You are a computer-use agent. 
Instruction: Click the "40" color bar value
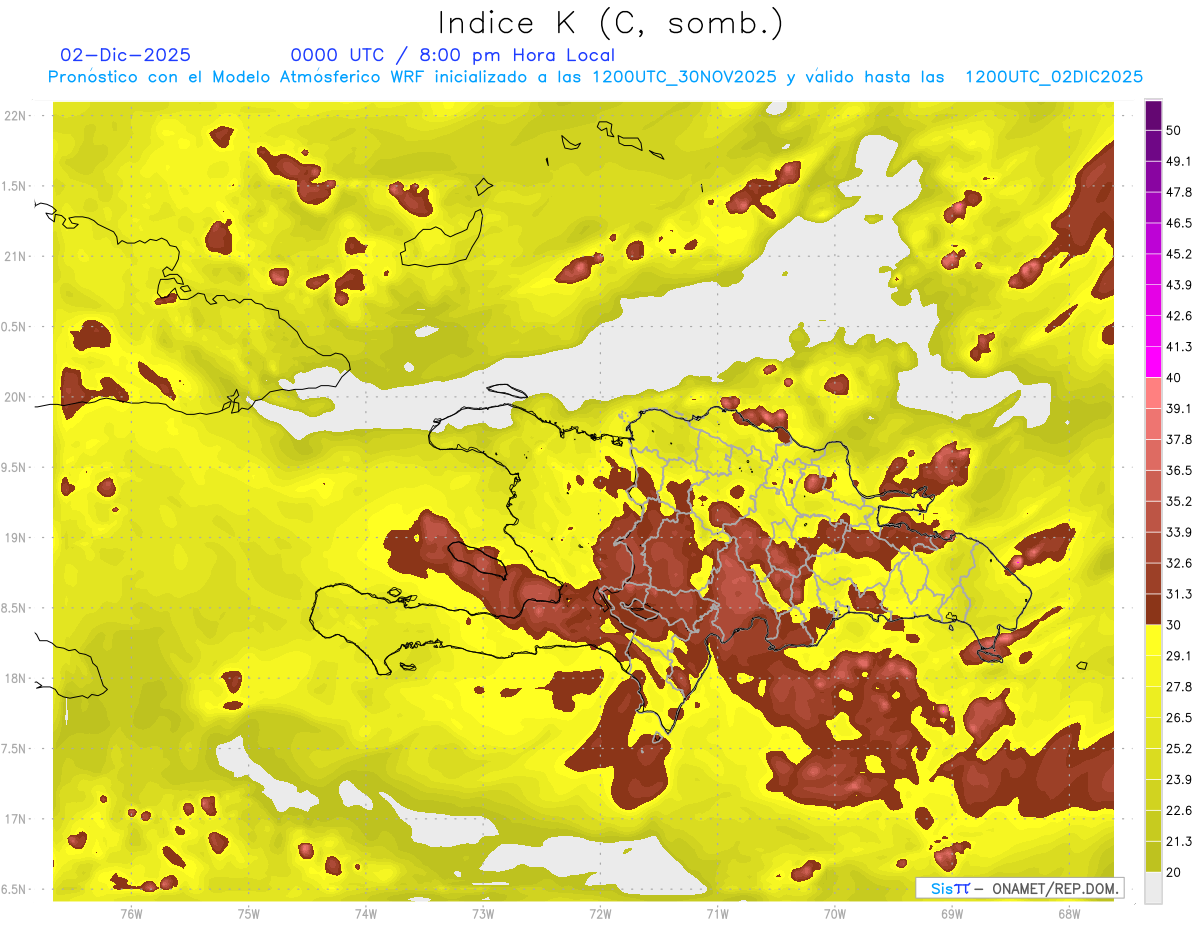coord(1173,378)
